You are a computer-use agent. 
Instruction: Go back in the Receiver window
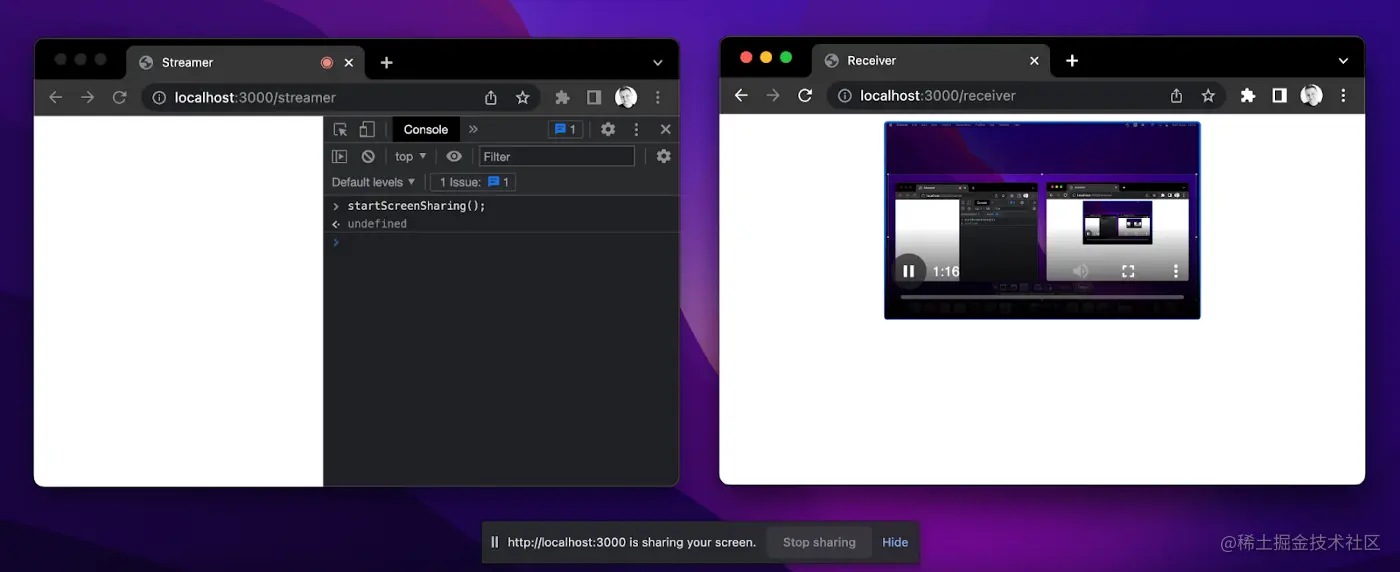click(x=741, y=95)
